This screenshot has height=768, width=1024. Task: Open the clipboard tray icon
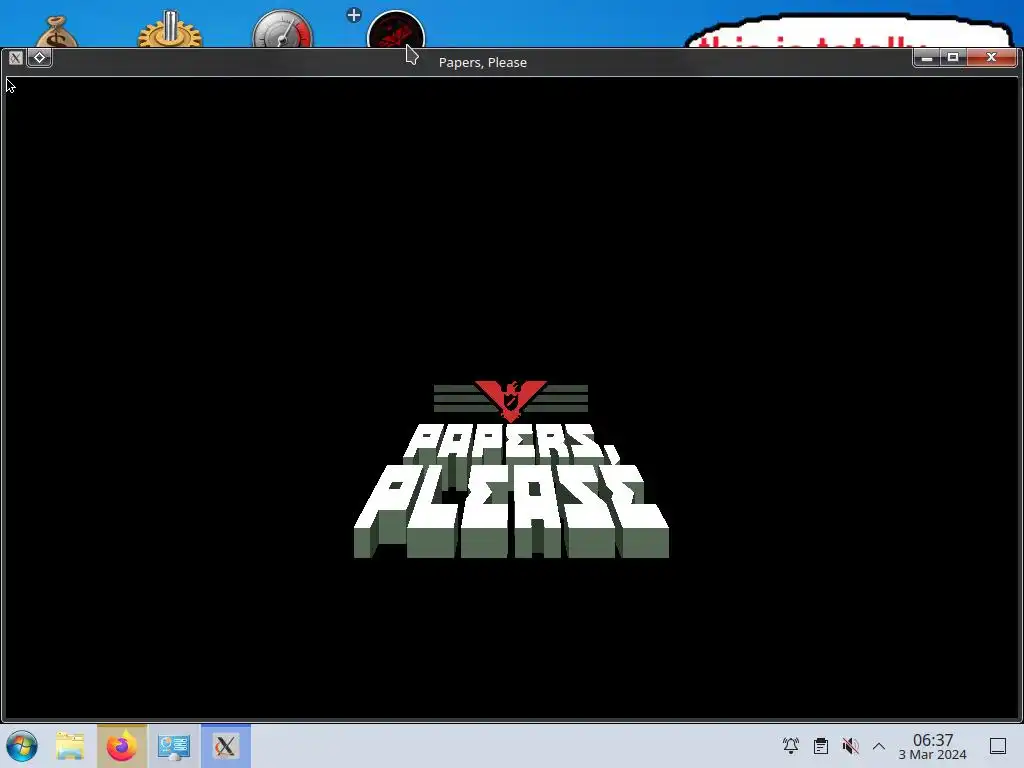821,746
